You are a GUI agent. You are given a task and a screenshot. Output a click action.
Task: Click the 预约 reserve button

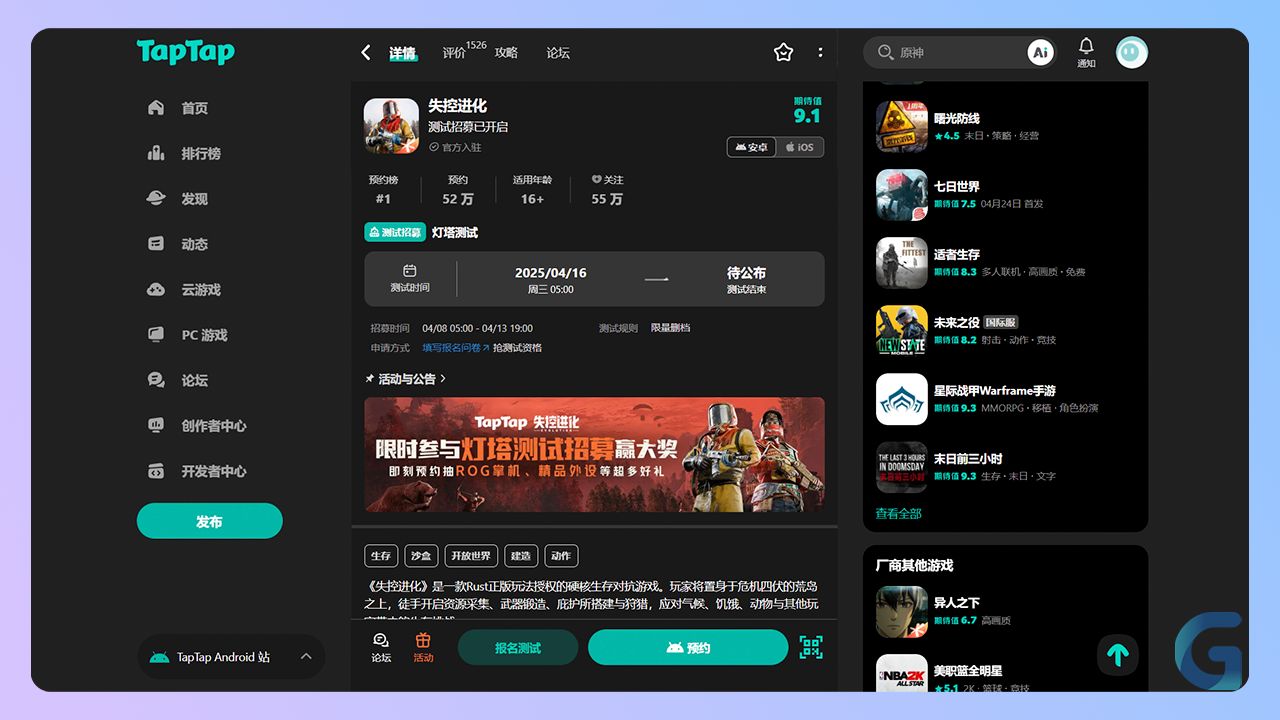click(688, 647)
